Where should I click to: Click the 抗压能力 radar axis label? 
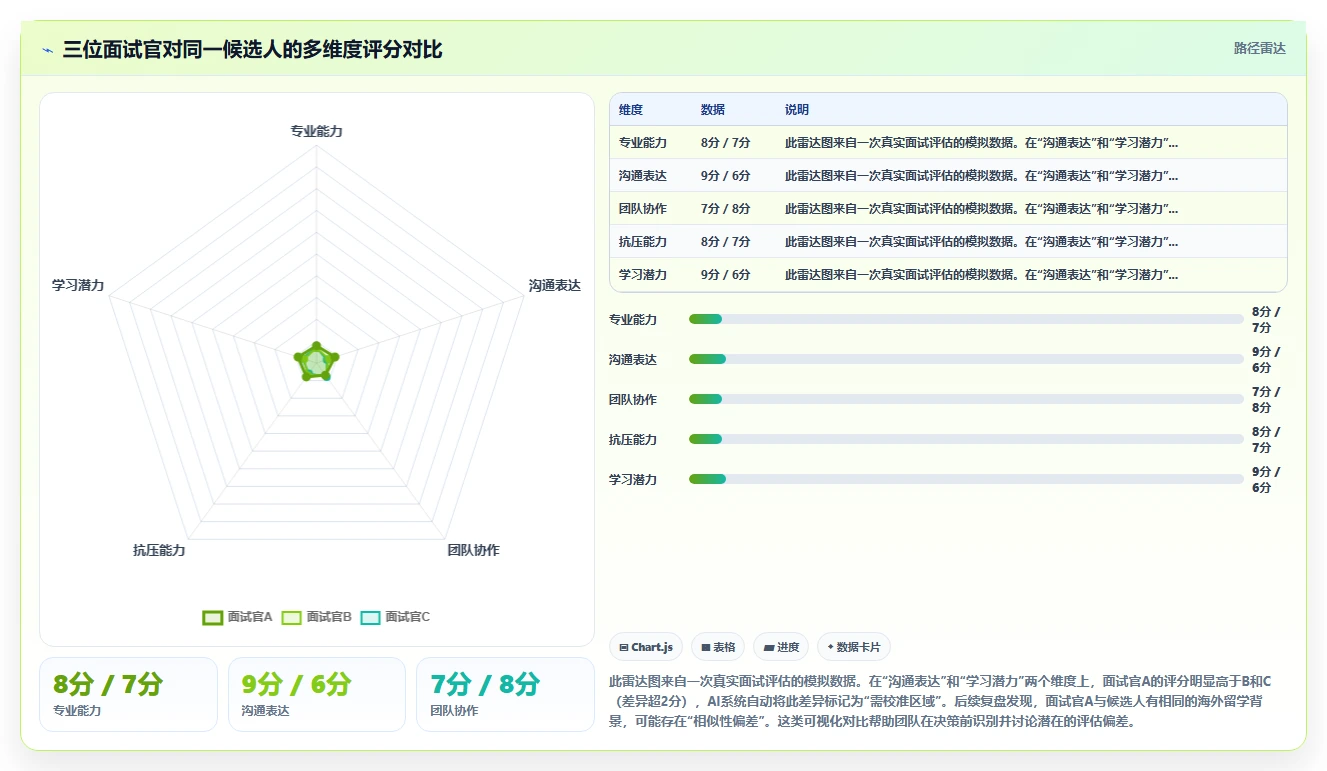[x=159, y=550]
